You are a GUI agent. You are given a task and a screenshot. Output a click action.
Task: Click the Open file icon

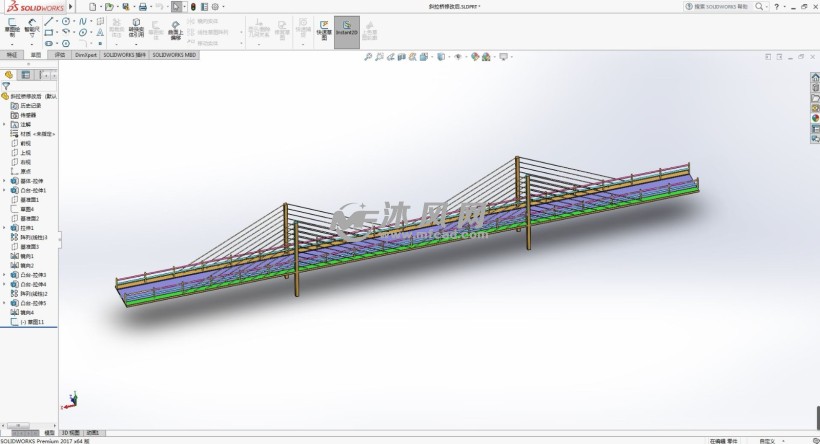click(109, 7)
